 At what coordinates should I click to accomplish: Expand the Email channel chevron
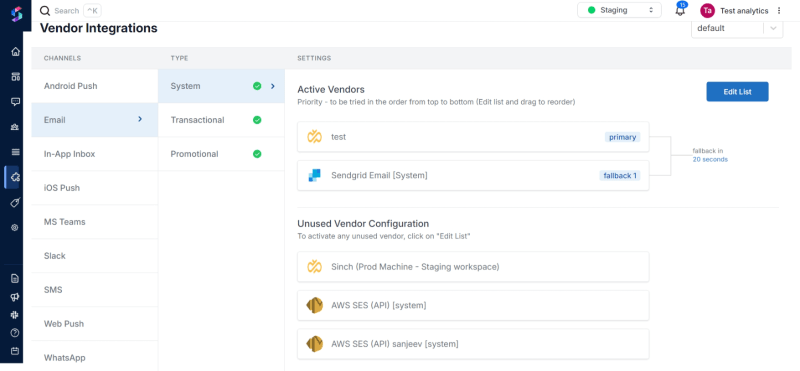point(140,119)
